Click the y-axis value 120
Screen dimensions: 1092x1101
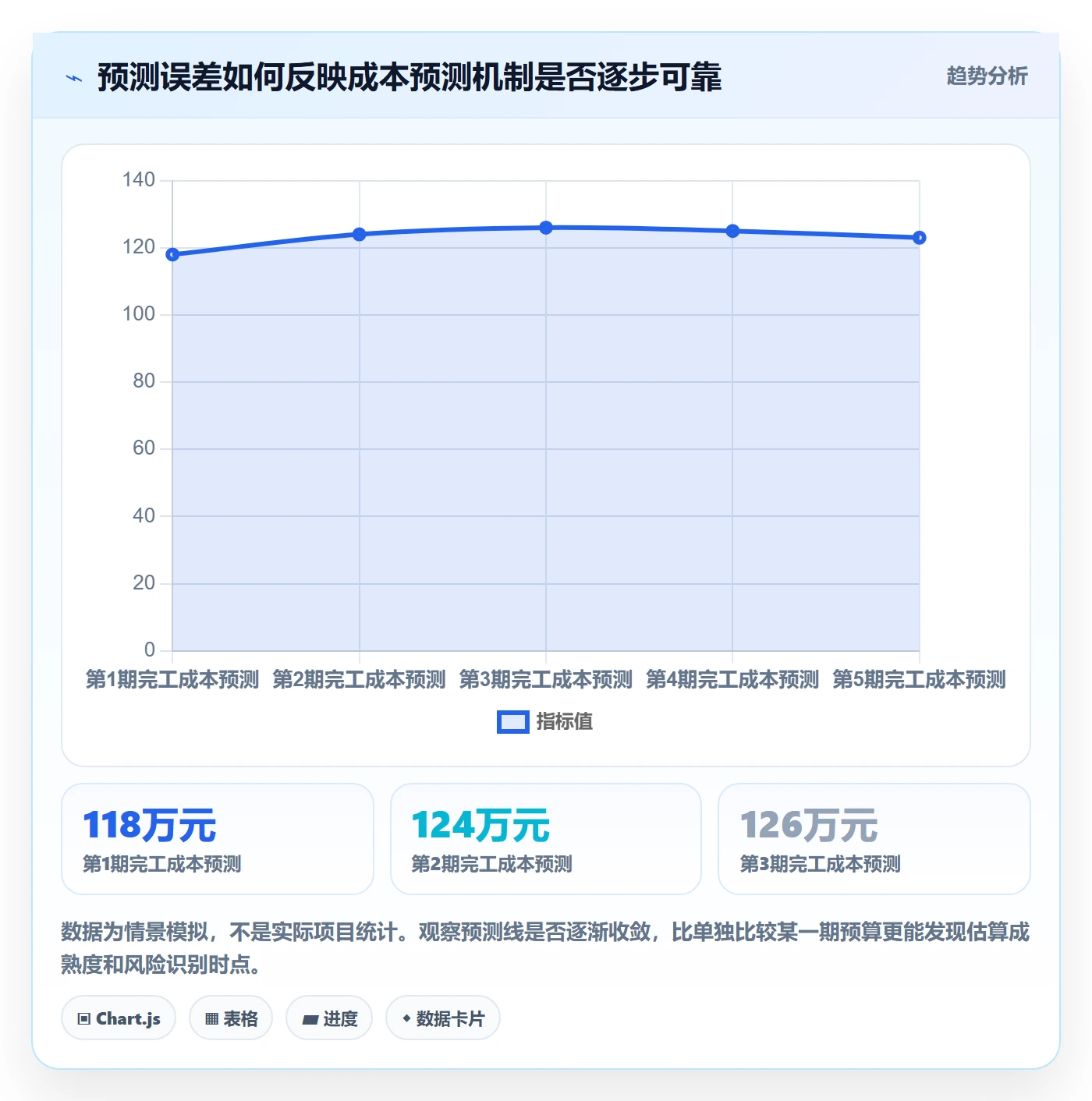click(x=139, y=247)
